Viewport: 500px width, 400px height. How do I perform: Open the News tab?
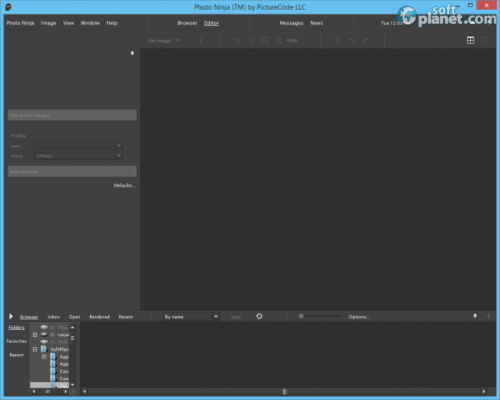[x=316, y=23]
